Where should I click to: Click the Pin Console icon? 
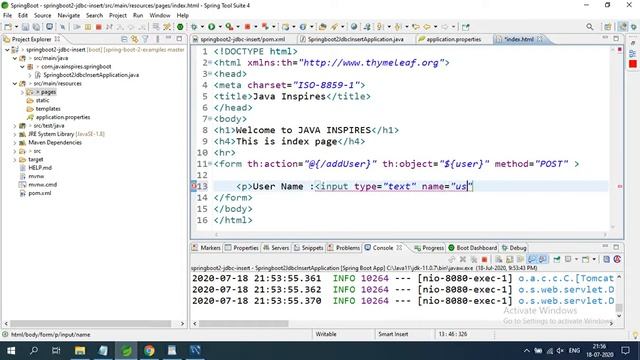click(x=557, y=259)
